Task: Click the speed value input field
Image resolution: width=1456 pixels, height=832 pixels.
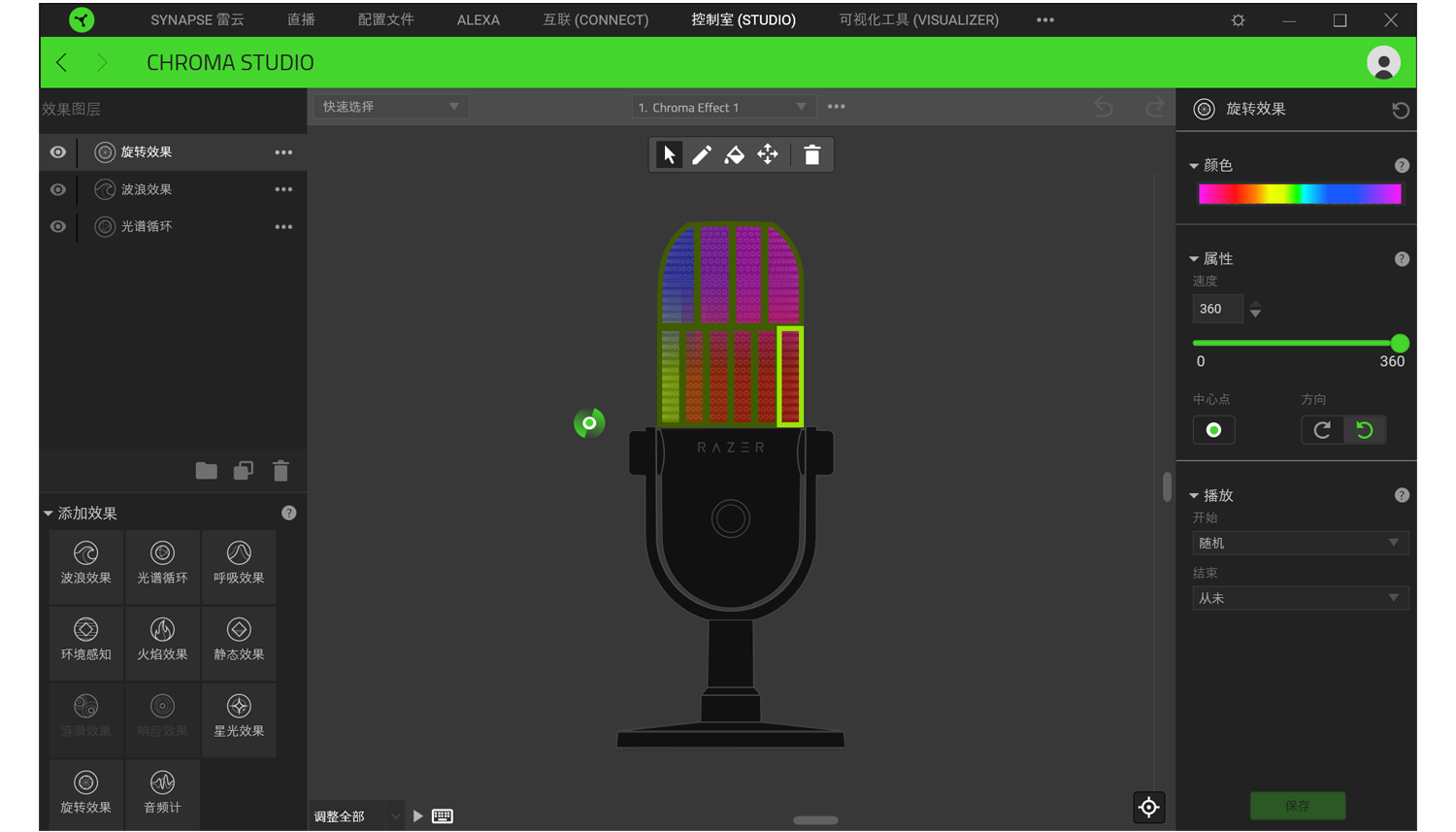Action: point(1217,309)
